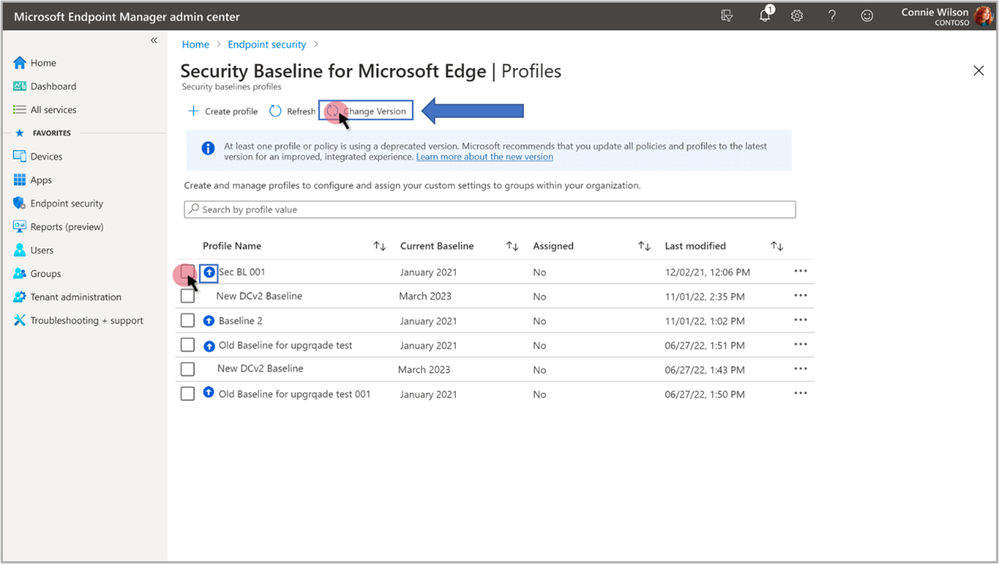This screenshot has height=564, width=999.
Task: Click upgrade icon beside Old Baseline upgrqade test 001
Action: tap(208, 392)
